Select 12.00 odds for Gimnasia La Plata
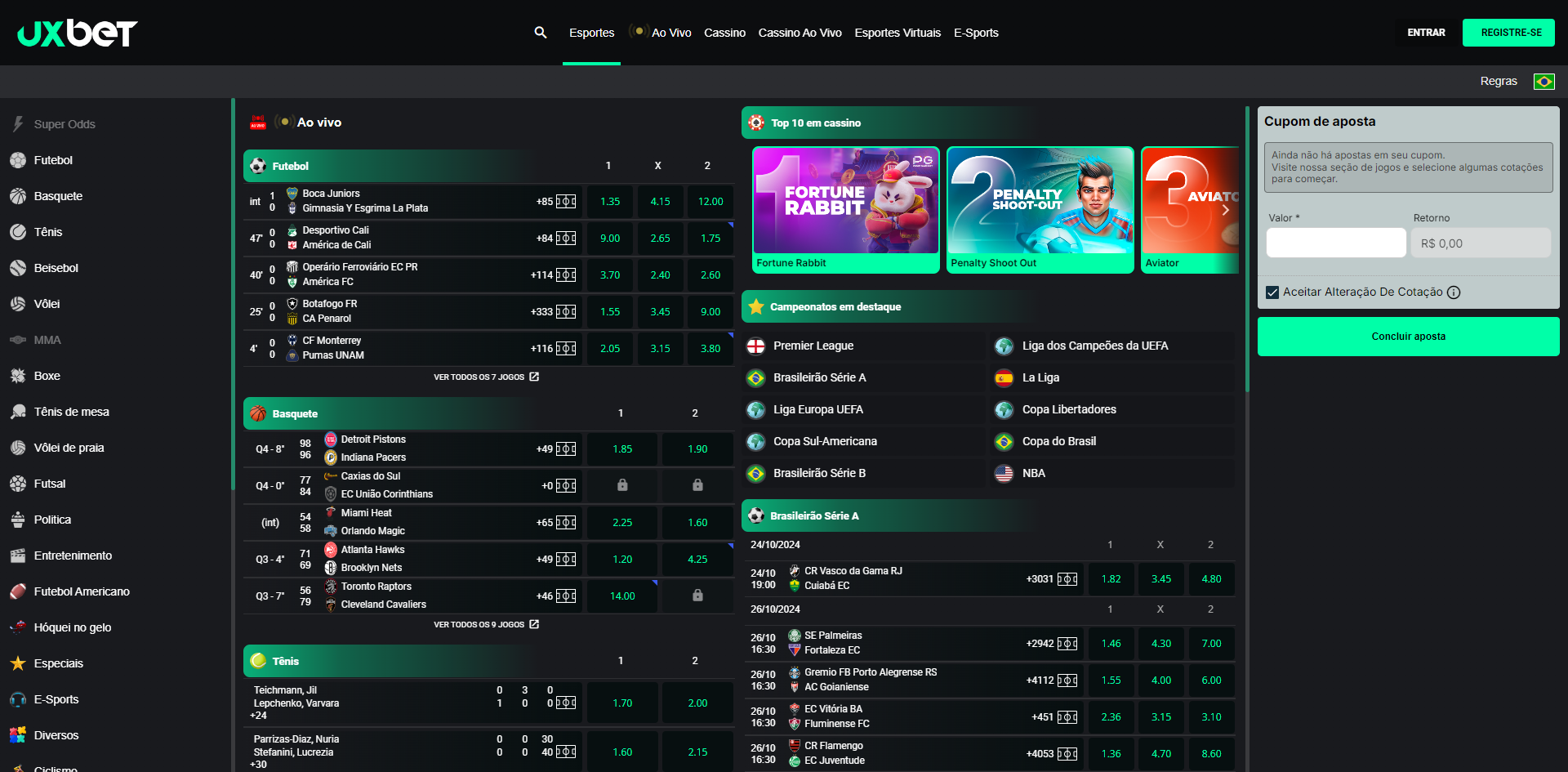The width and height of the screenshot is (1568, 772). pos(710,202)
